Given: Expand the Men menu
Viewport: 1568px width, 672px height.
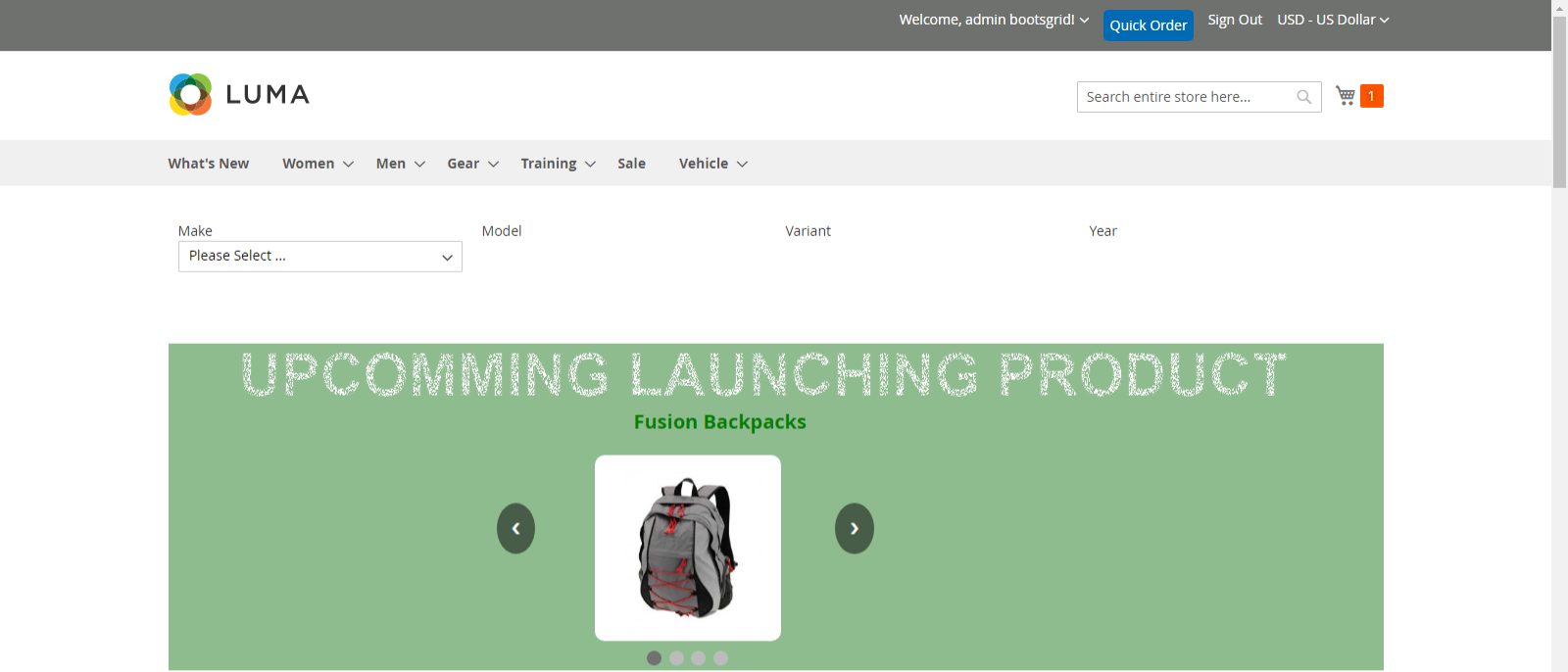Looking at the screenshot, I should pyautogui.click(x=400, y=164).
